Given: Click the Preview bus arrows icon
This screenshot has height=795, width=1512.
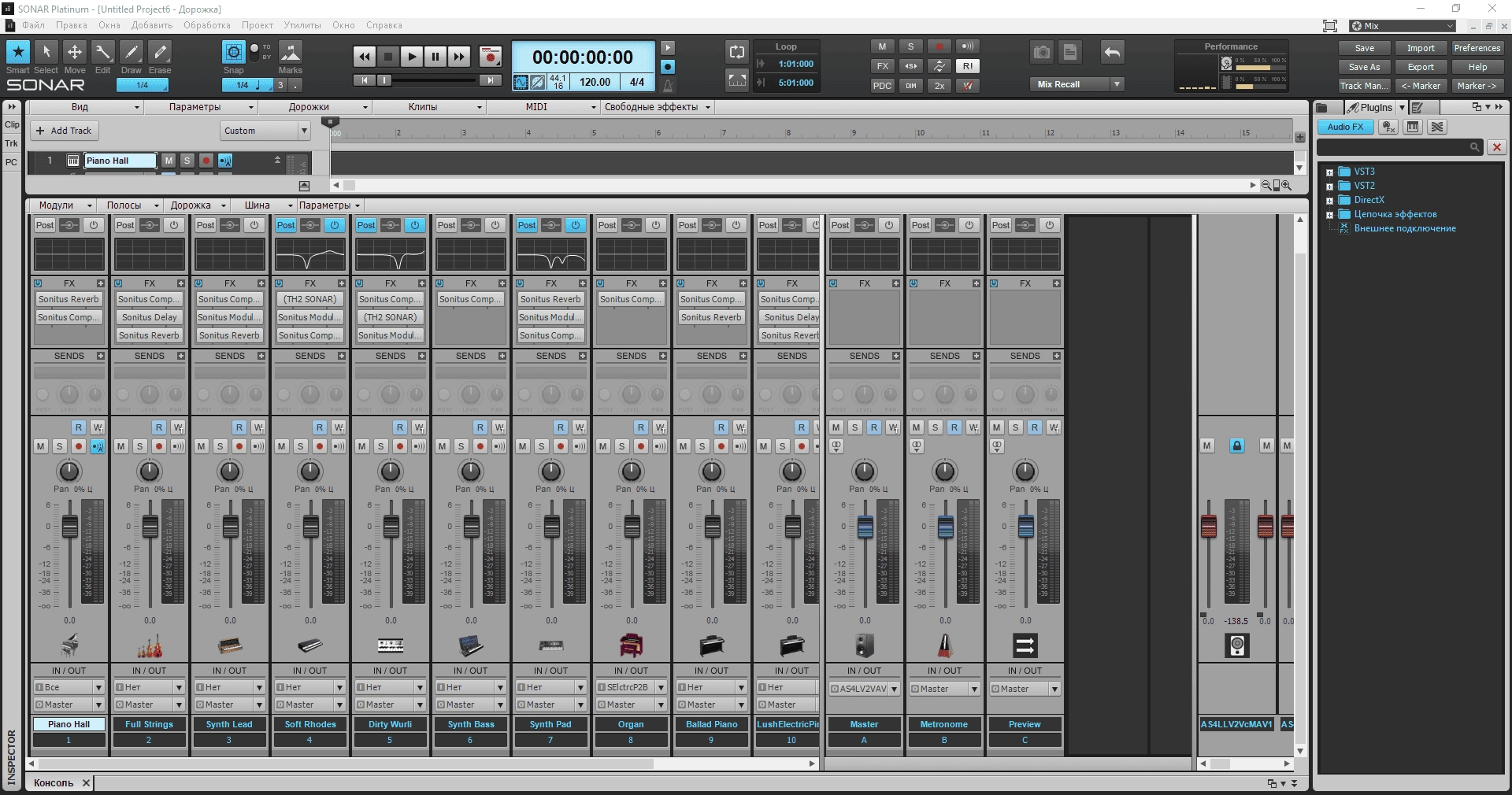Looking at the screenshot, I should 1025,646.
